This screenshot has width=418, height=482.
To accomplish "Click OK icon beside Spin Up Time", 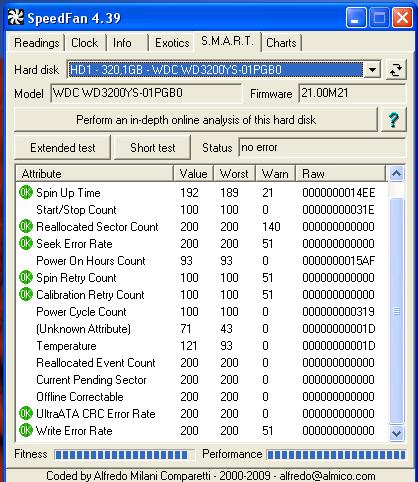I will (26, 192).
